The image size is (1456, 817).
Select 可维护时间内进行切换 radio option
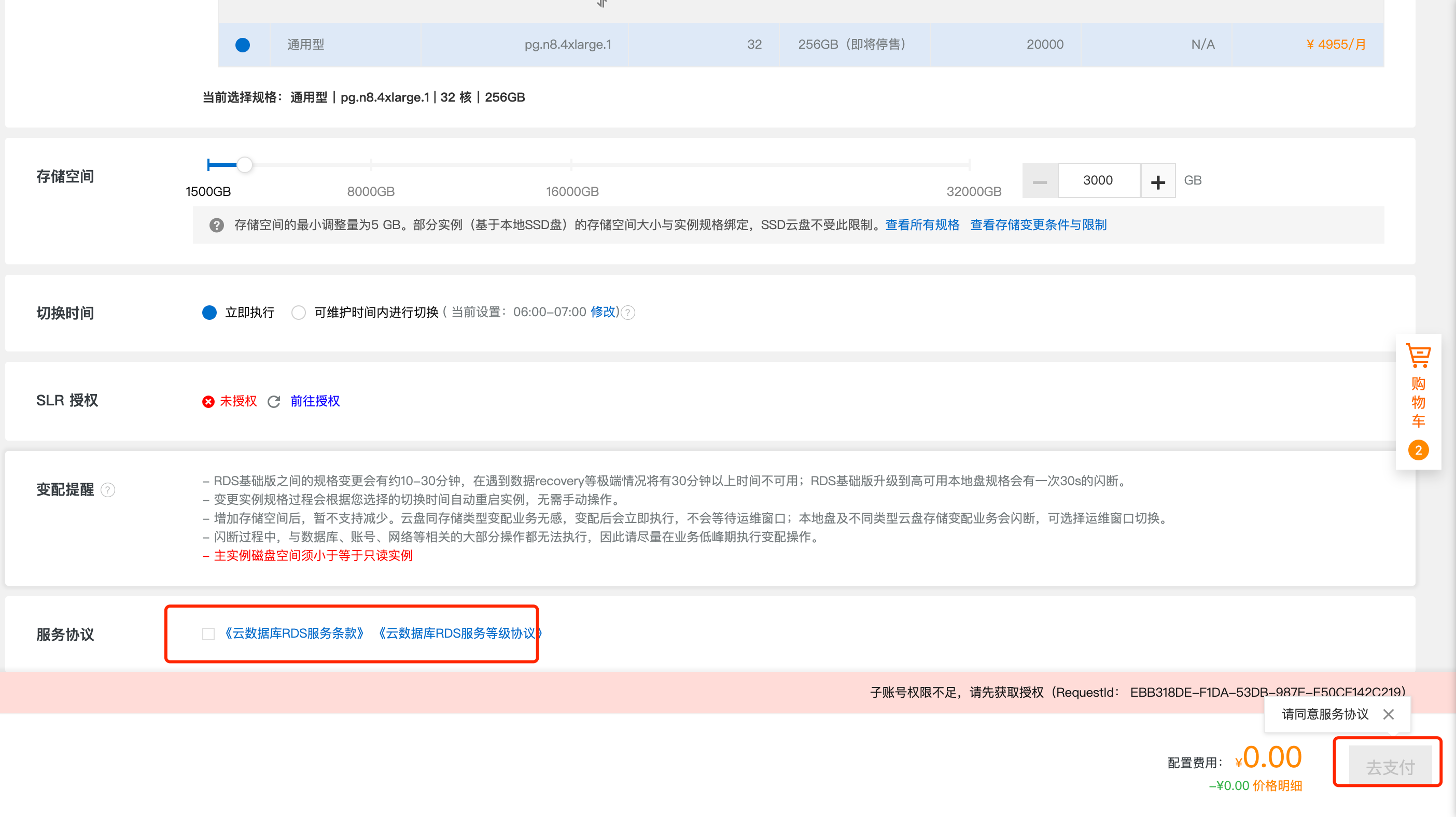[299, 313]
